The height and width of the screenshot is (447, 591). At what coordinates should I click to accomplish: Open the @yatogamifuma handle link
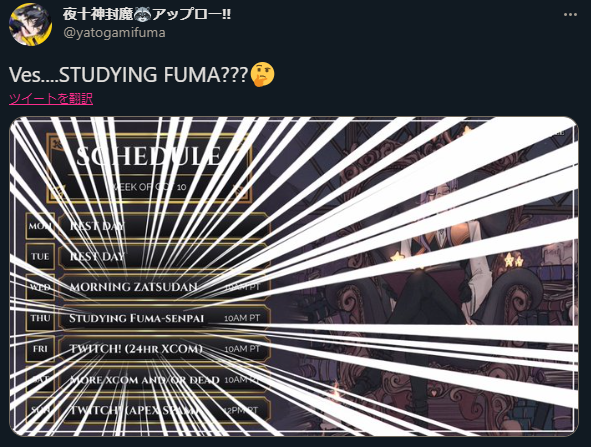[x=115, y=33]
